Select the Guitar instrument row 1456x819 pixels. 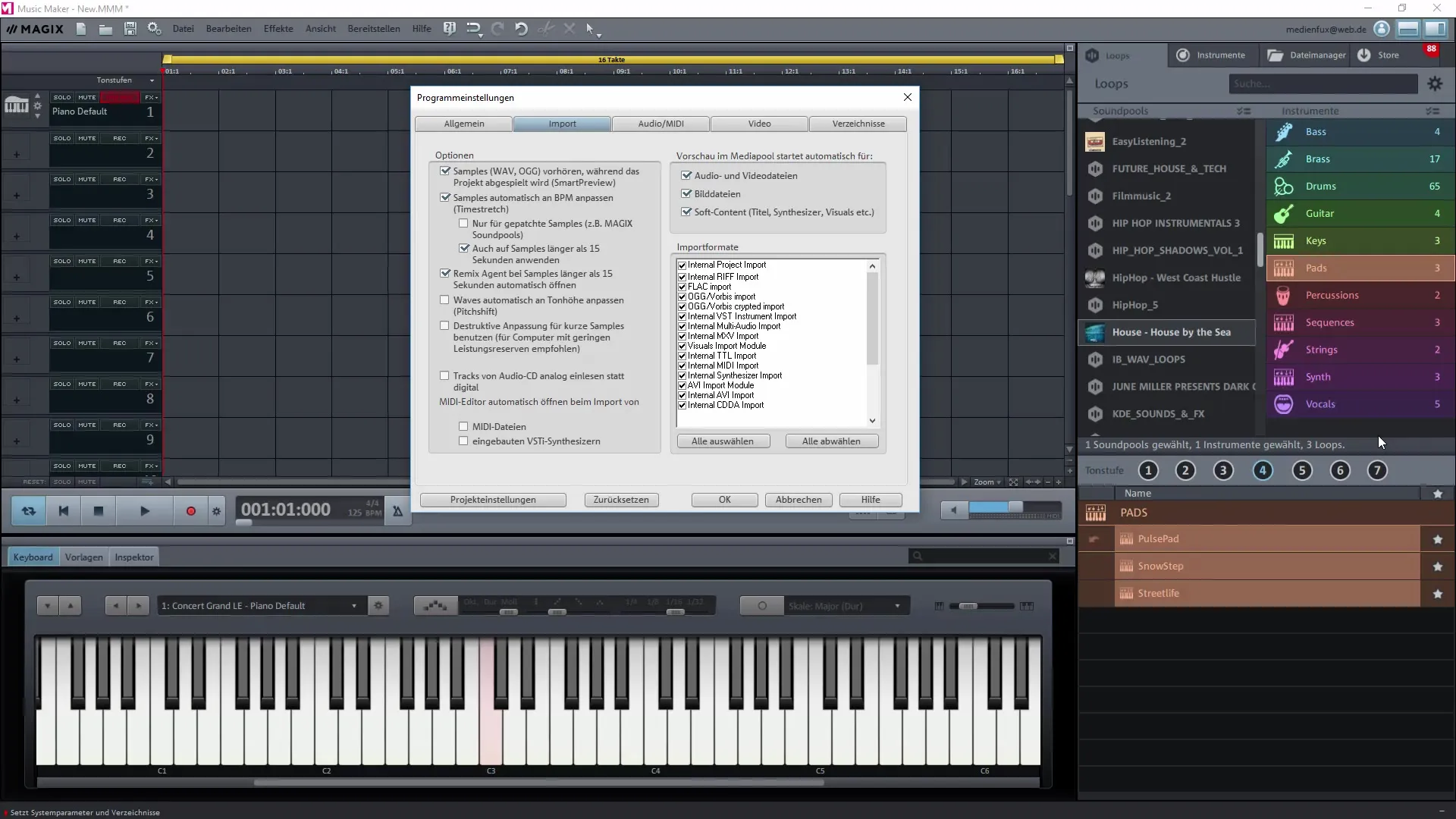click(x=1360, y=214)
